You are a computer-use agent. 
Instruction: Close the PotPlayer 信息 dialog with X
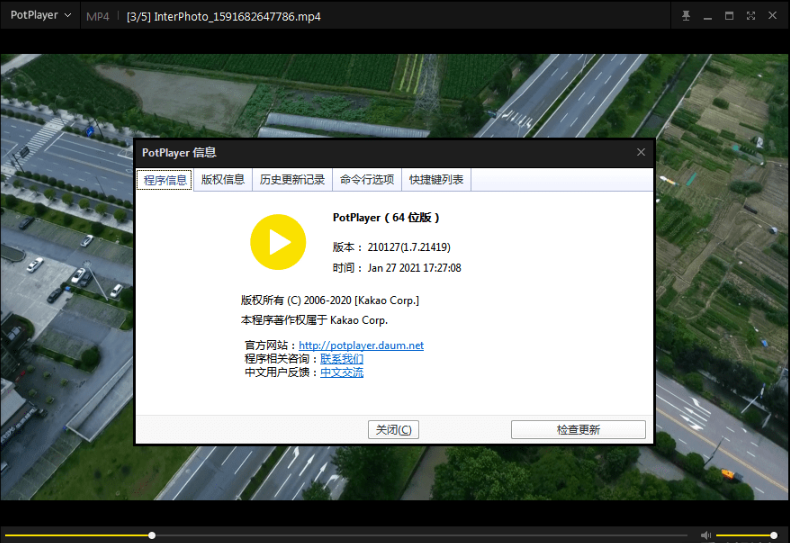(x=641, y=152)
